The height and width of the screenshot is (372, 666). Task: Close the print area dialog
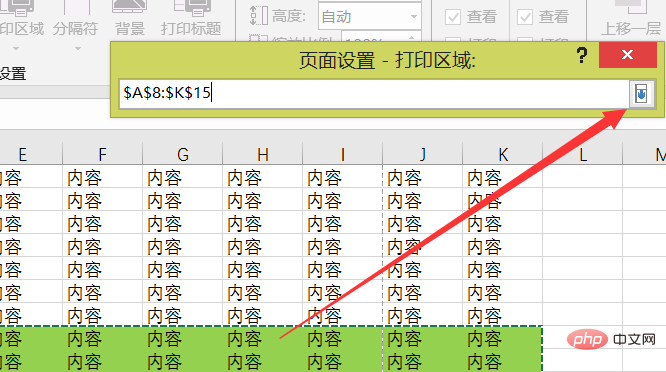[x=627, y=55]
